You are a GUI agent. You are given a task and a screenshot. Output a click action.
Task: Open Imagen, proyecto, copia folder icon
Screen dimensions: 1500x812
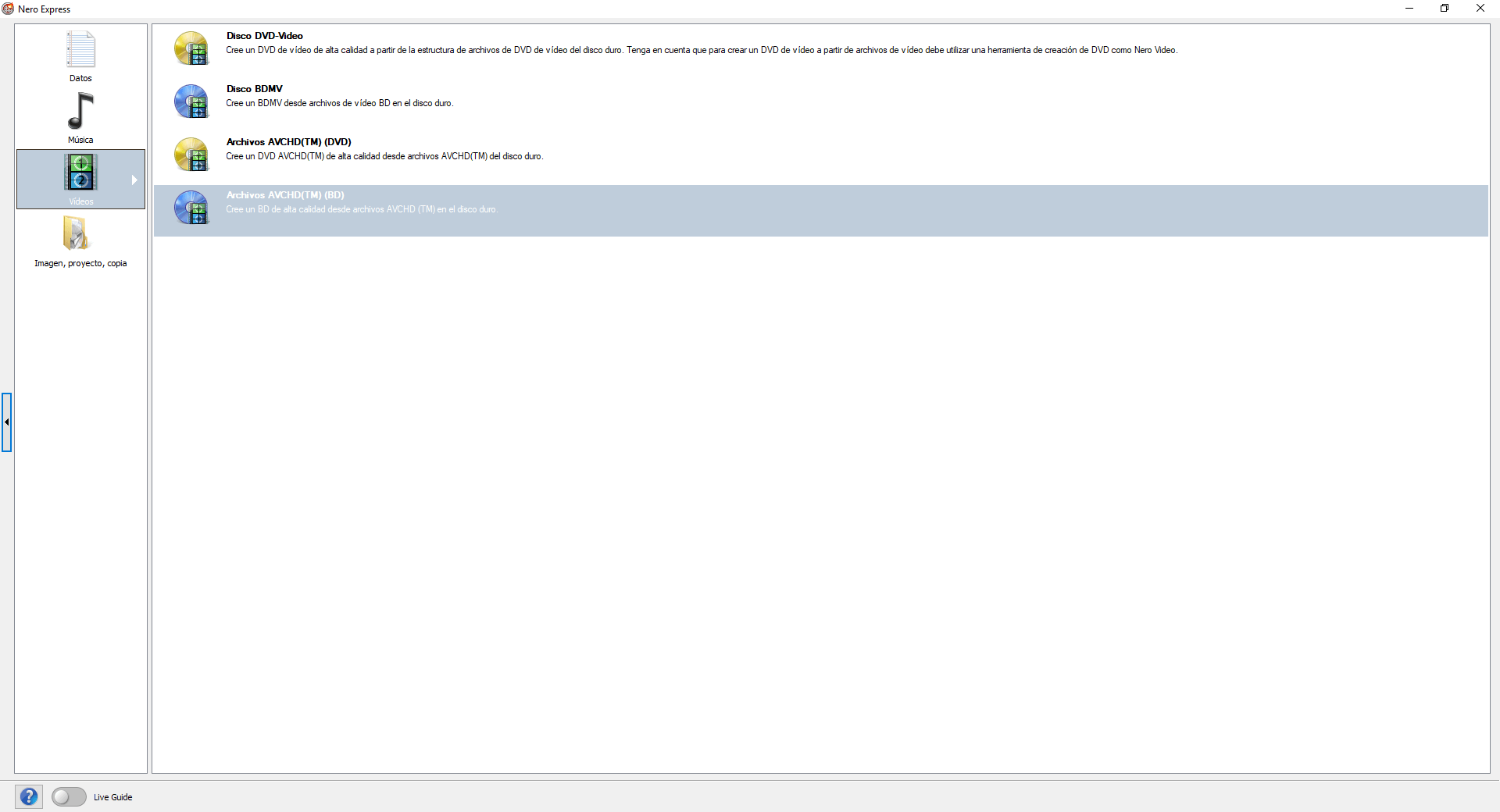77,233
